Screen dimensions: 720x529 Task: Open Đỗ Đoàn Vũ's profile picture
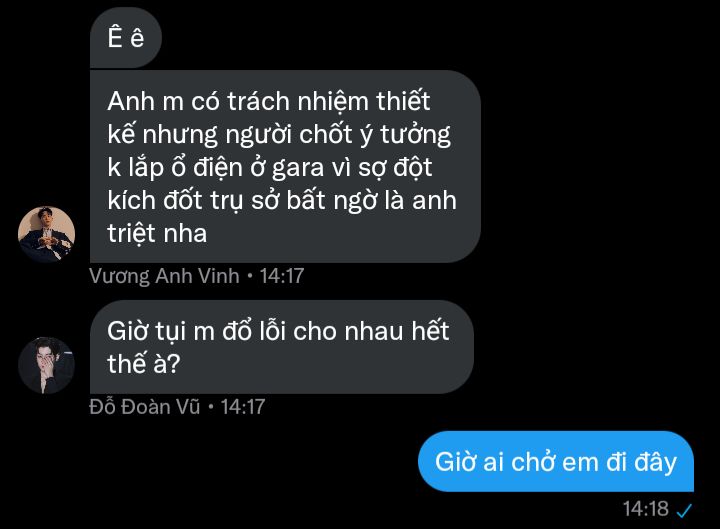[46, 366]
